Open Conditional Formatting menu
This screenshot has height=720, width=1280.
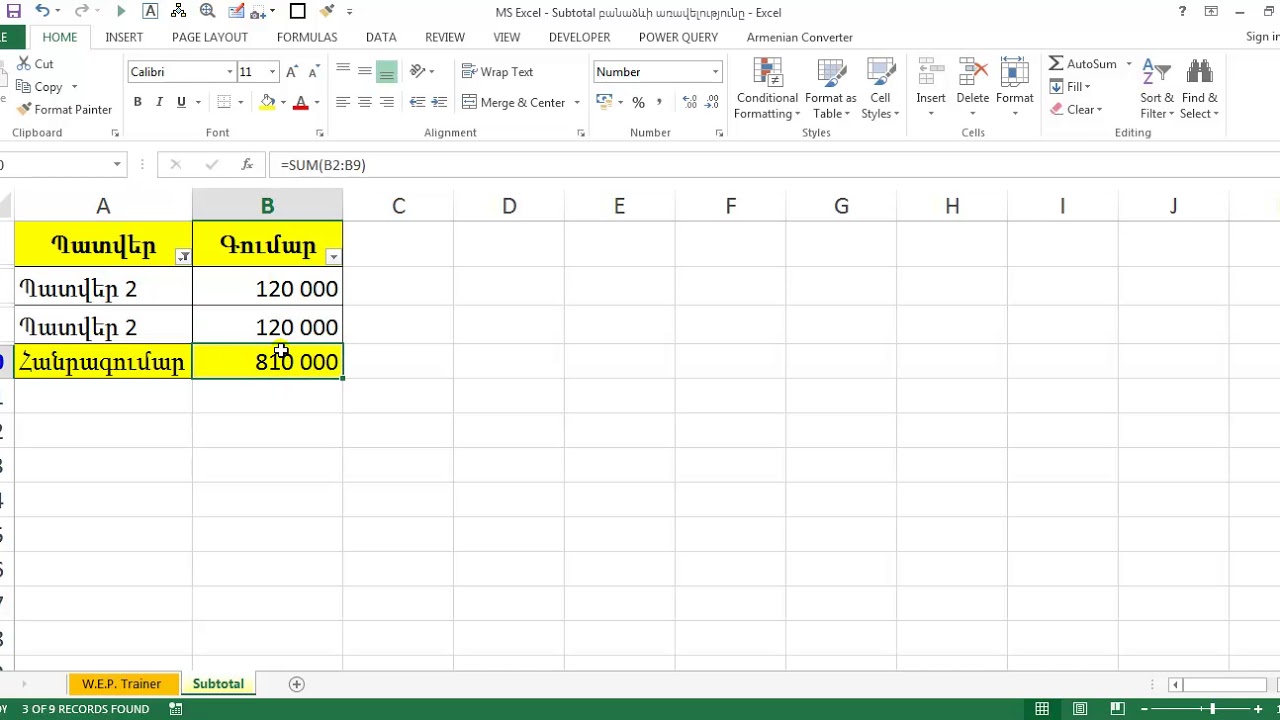pos(767,89)
